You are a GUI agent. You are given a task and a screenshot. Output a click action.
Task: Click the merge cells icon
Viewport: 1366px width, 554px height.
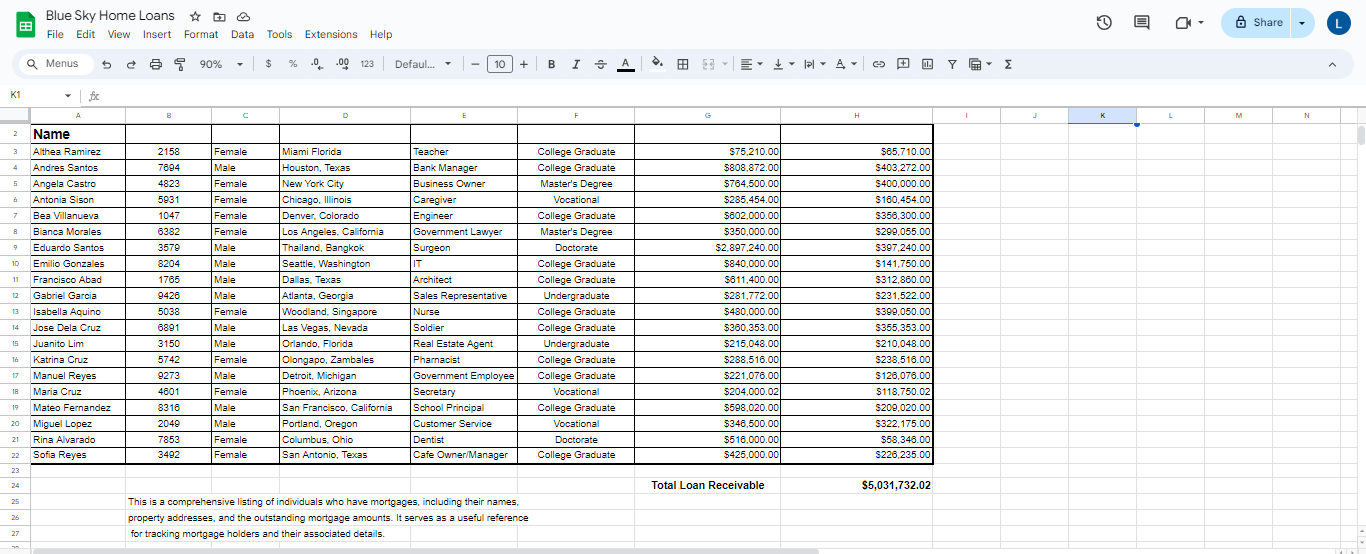coord(708,64)
